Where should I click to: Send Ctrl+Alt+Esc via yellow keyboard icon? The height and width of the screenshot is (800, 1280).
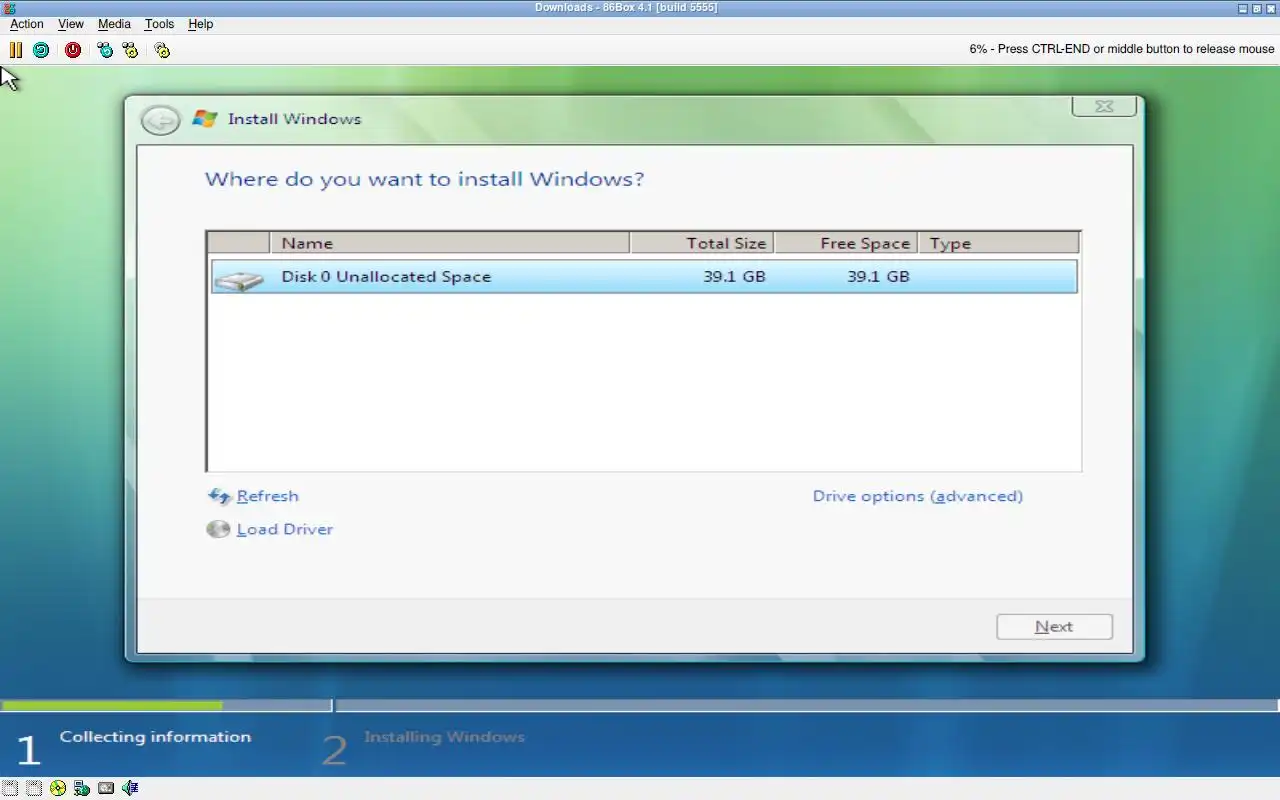click(x=130, y=50)
